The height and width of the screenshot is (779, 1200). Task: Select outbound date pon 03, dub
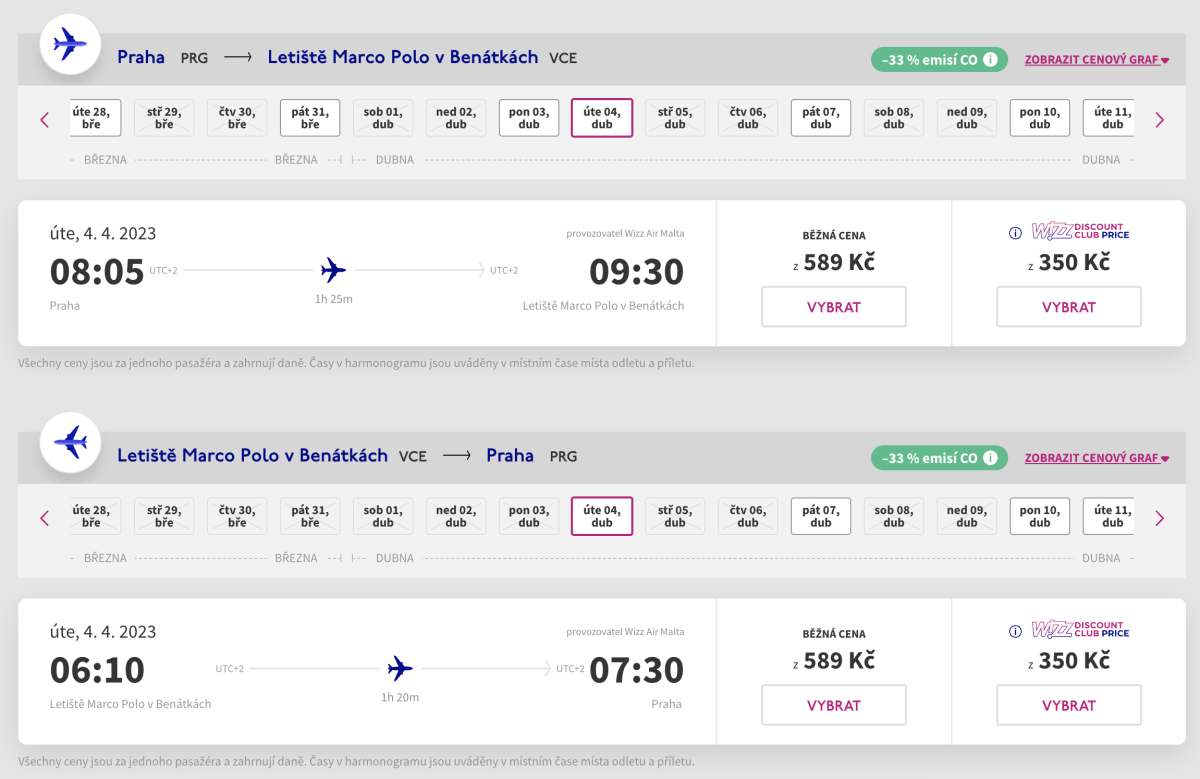point(529,118)
